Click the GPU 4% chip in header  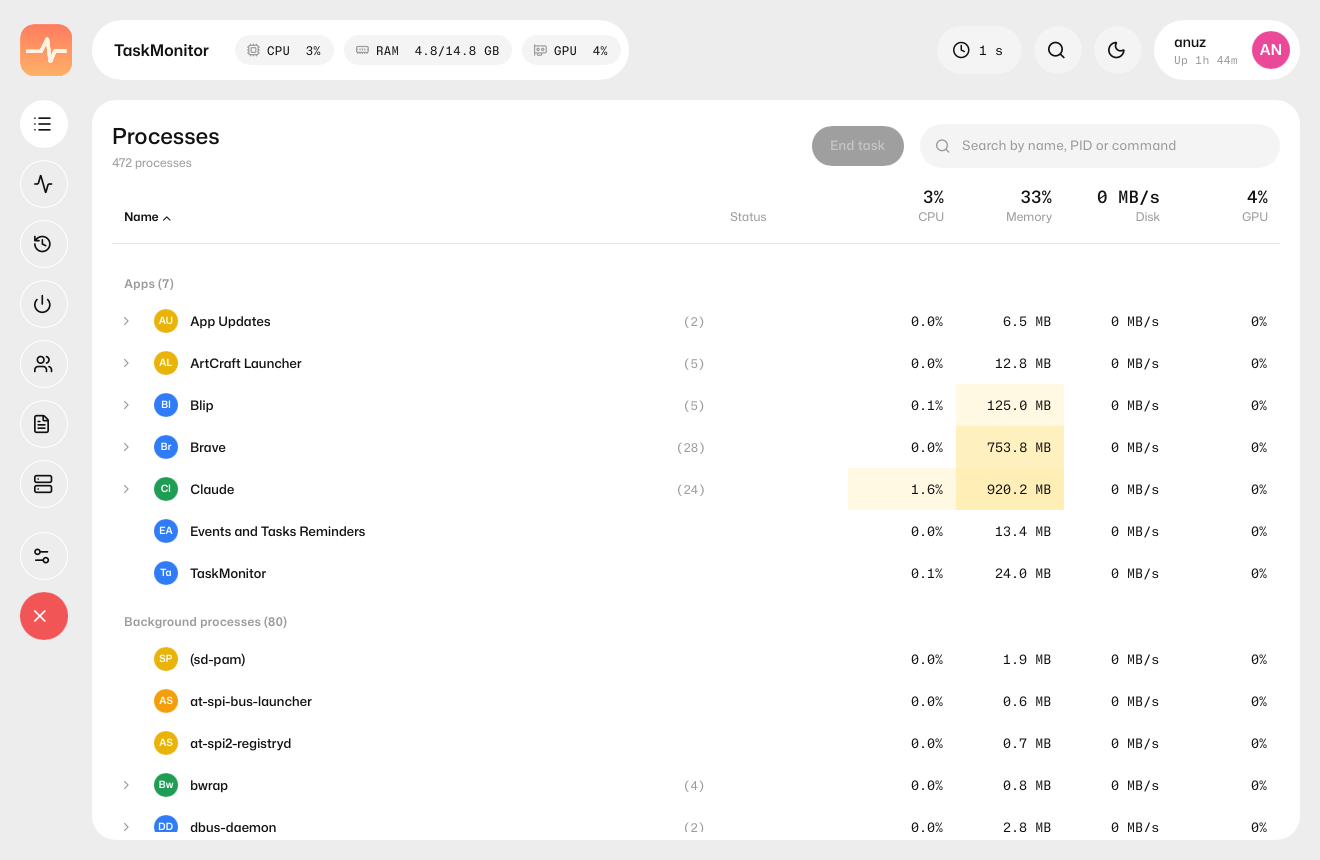tap(571, 50)
